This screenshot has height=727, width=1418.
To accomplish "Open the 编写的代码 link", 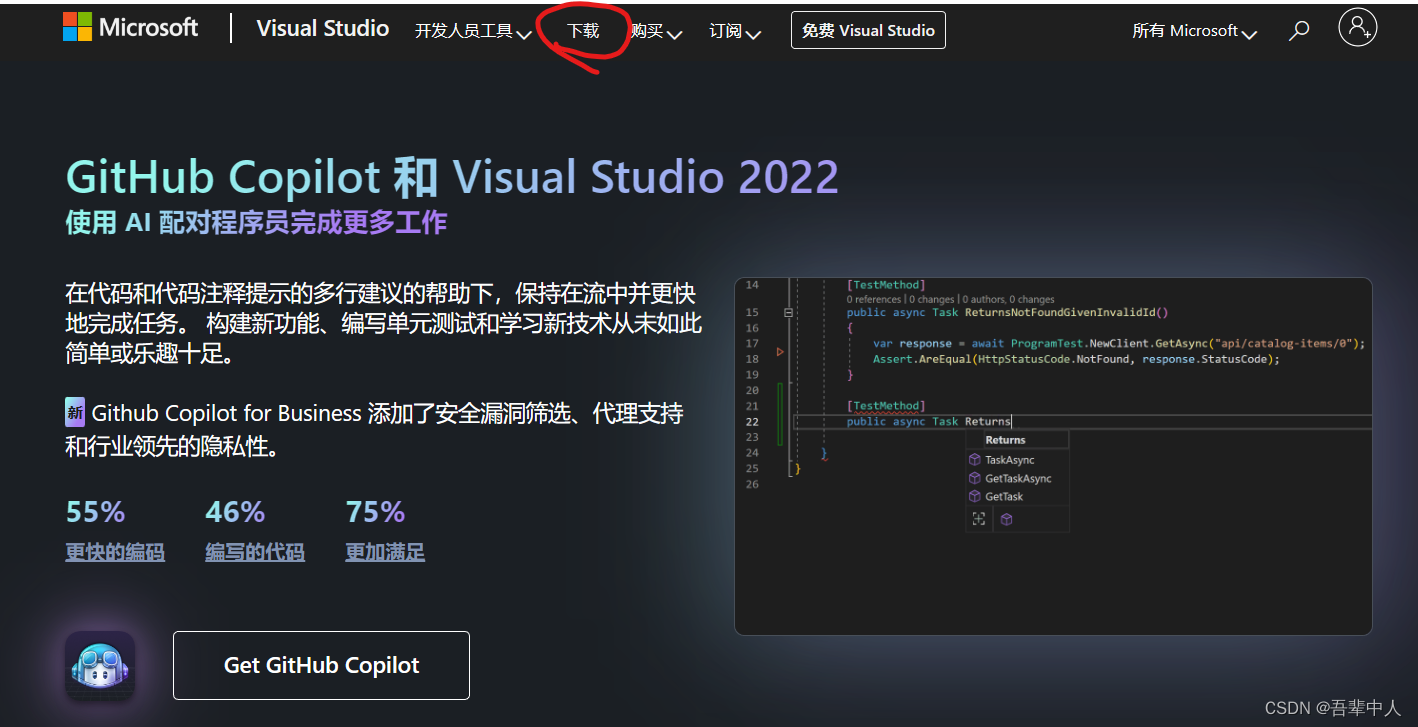I will pyautogui.click(x=255, y=552).
